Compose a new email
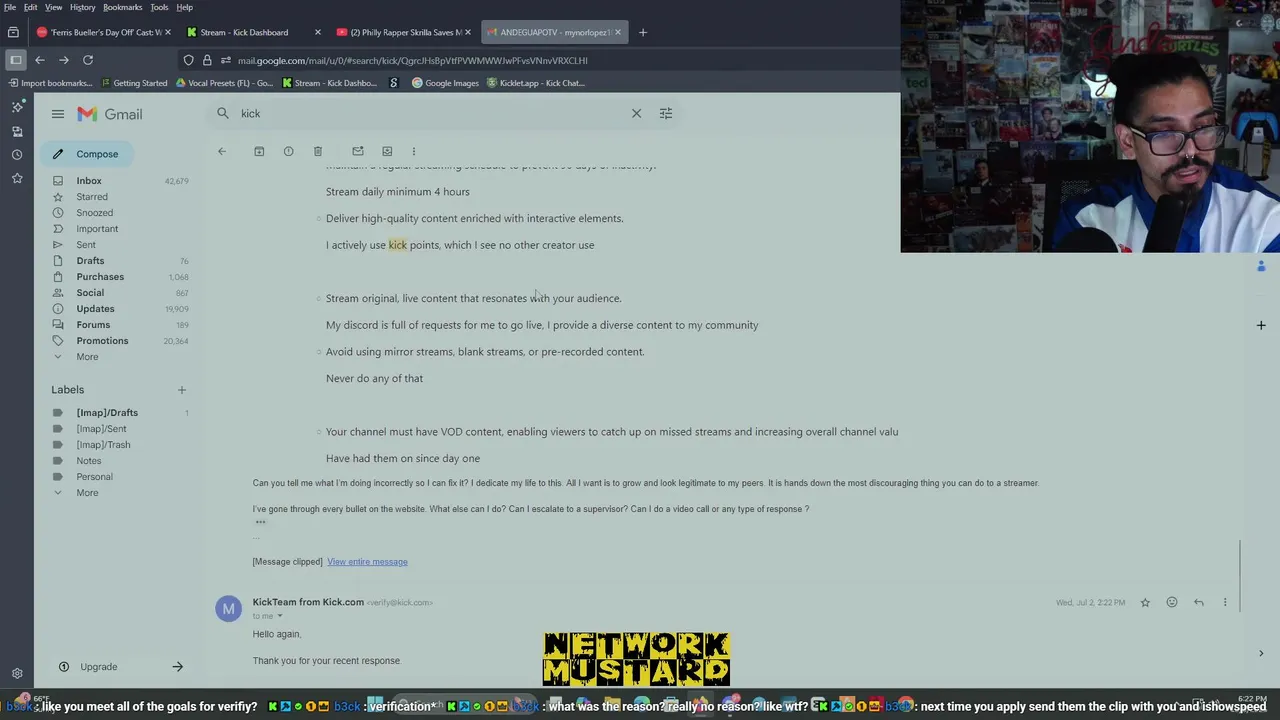Image resolution: width=1280 pixels, height=720 pixels. point(86,154)
